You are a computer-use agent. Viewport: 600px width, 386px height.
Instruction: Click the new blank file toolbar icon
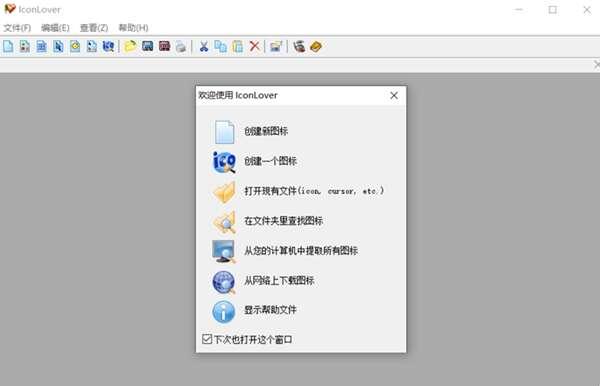click(x=8, y=46)
